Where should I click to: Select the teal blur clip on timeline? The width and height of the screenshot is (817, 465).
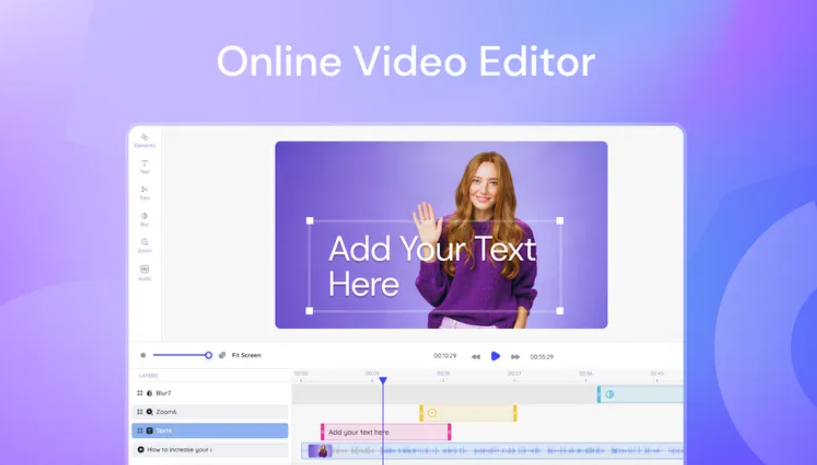click(x=640, y=394)
